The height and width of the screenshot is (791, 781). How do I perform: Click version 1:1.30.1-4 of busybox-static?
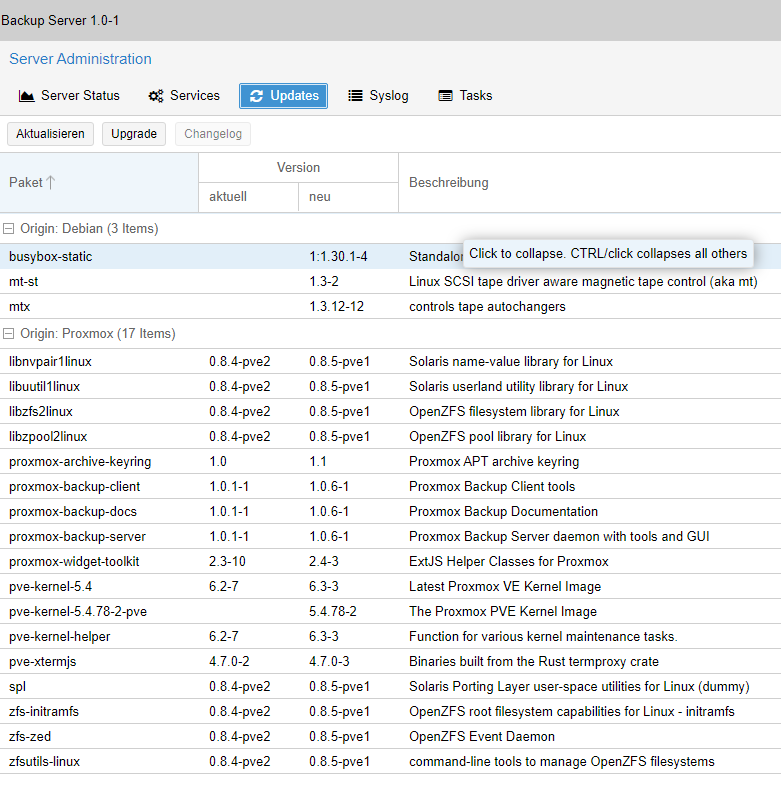[338, 257]
